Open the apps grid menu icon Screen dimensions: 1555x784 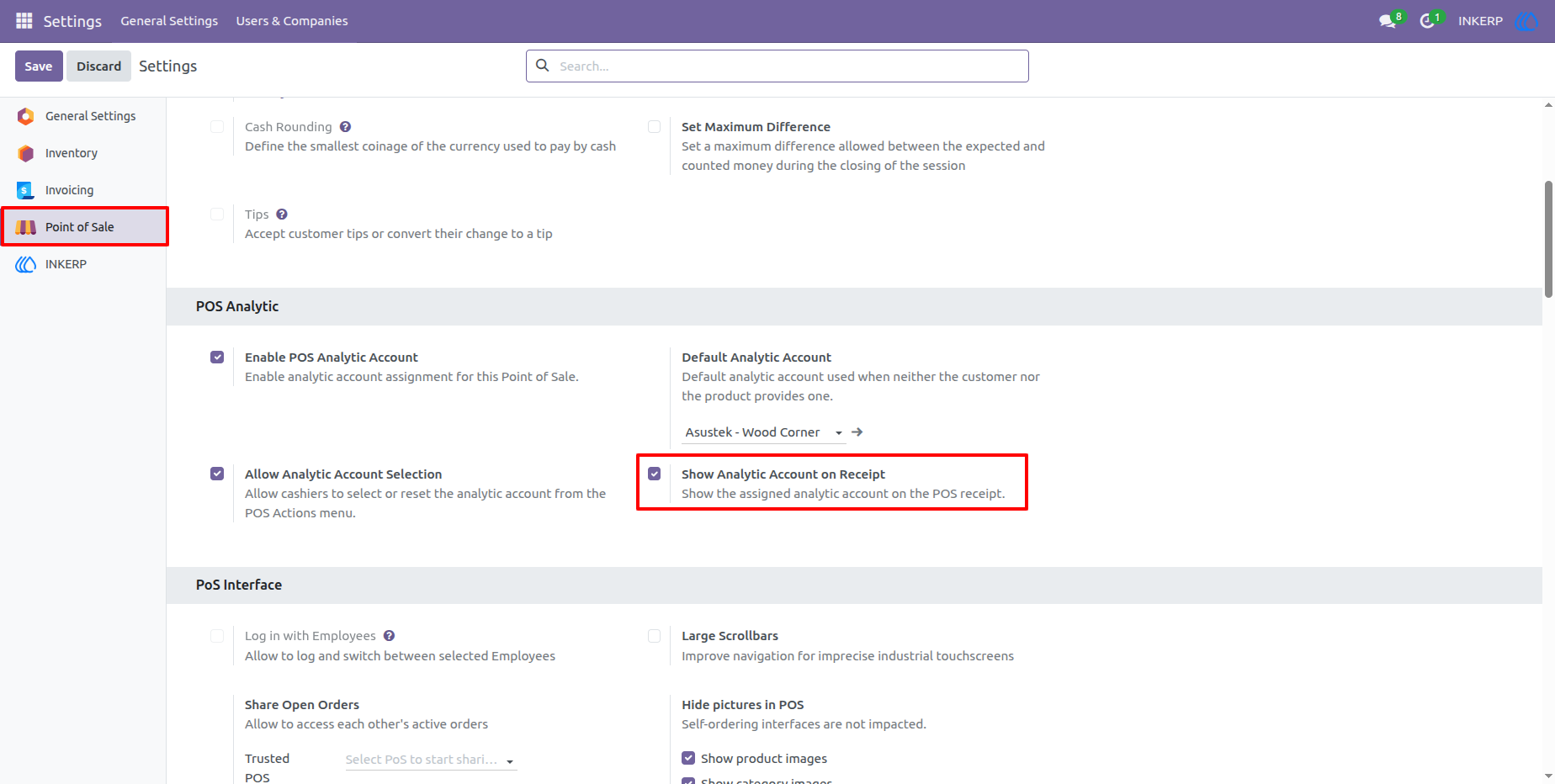(x=24, y=20)
